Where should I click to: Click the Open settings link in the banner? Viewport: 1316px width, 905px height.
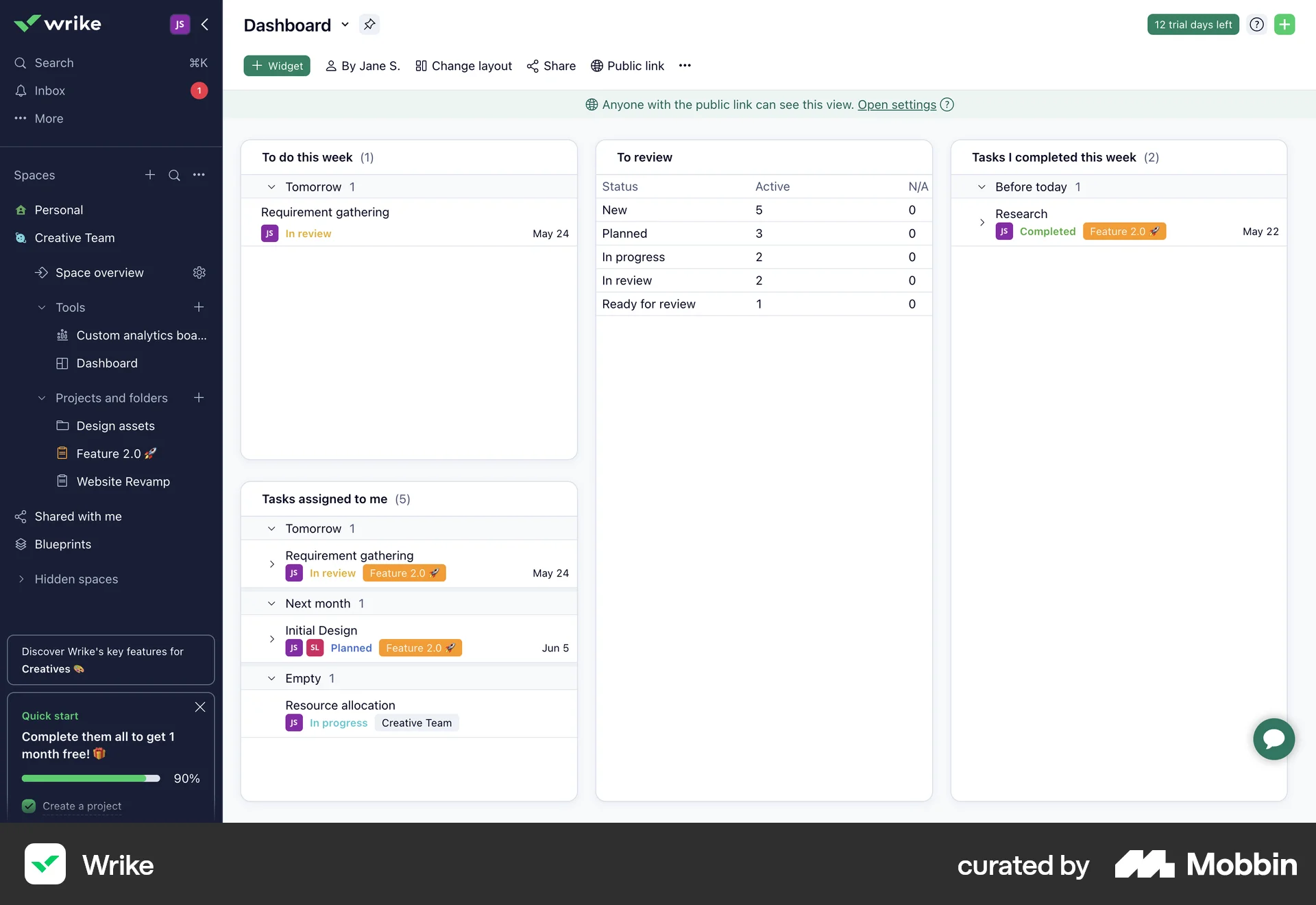896,104
